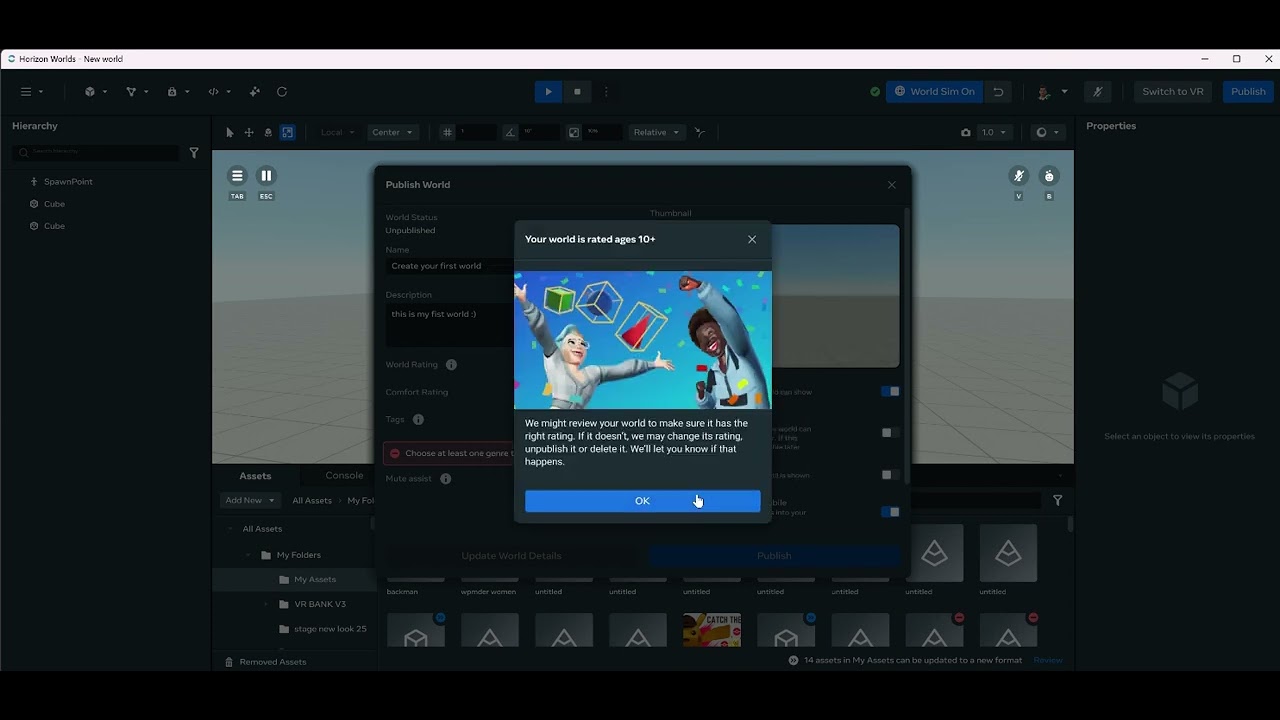The width and height of the screenshot is (1280, 720).
Task: Click the Mute assist info icon
Action: 445,479
